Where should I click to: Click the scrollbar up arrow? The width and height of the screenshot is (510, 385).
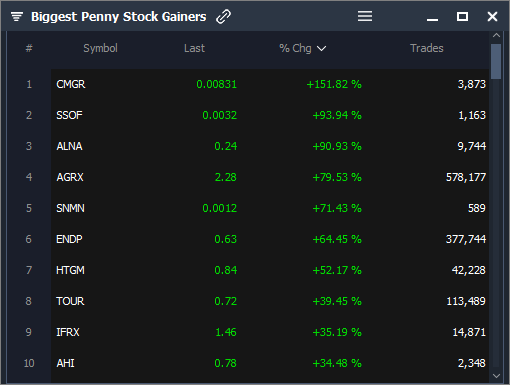click(x=496, y=35)
